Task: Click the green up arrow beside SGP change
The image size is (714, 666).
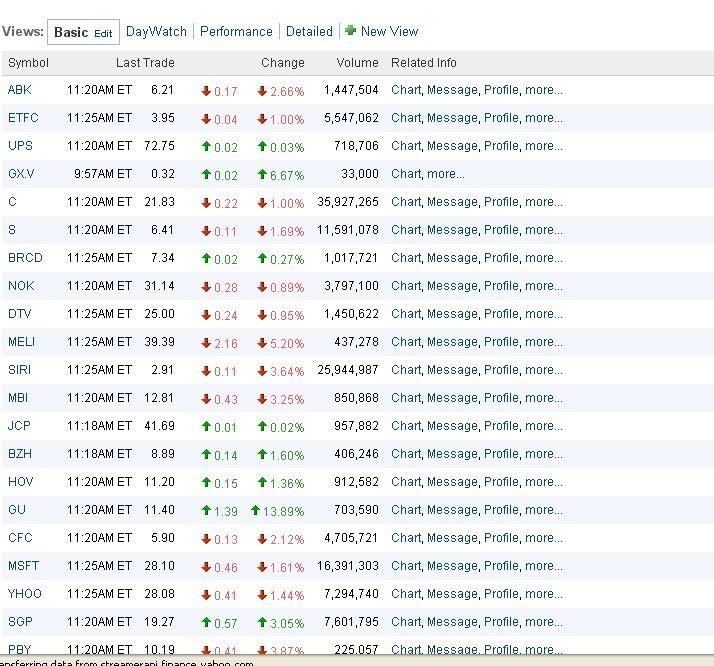Action: (x=206, y=622)
